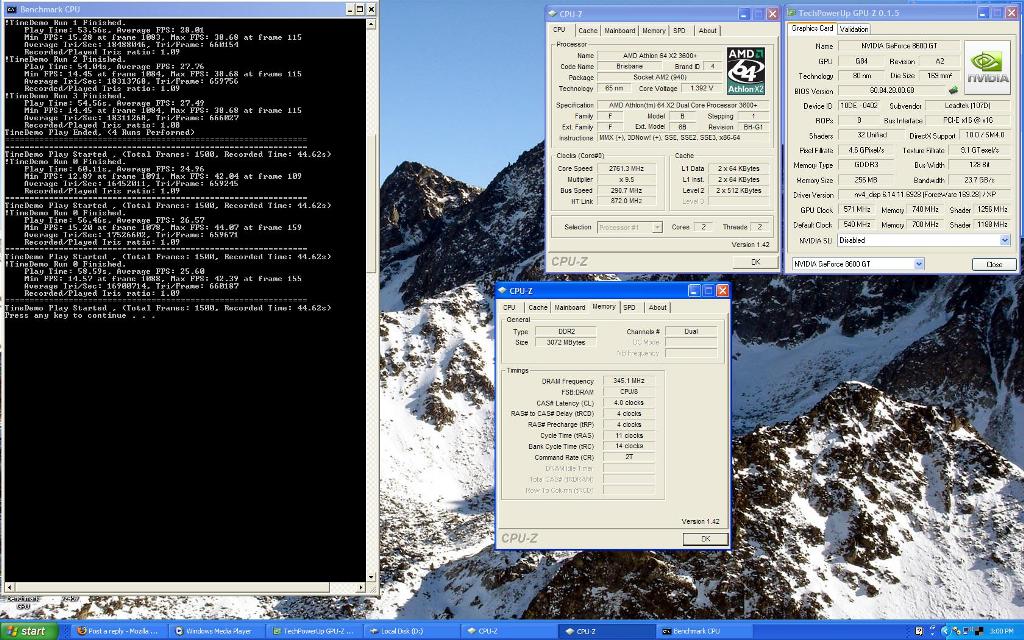
Task: Click the console's vertical scrollbar down arrow
Action: pyautogui.click(x=371, y=577)
